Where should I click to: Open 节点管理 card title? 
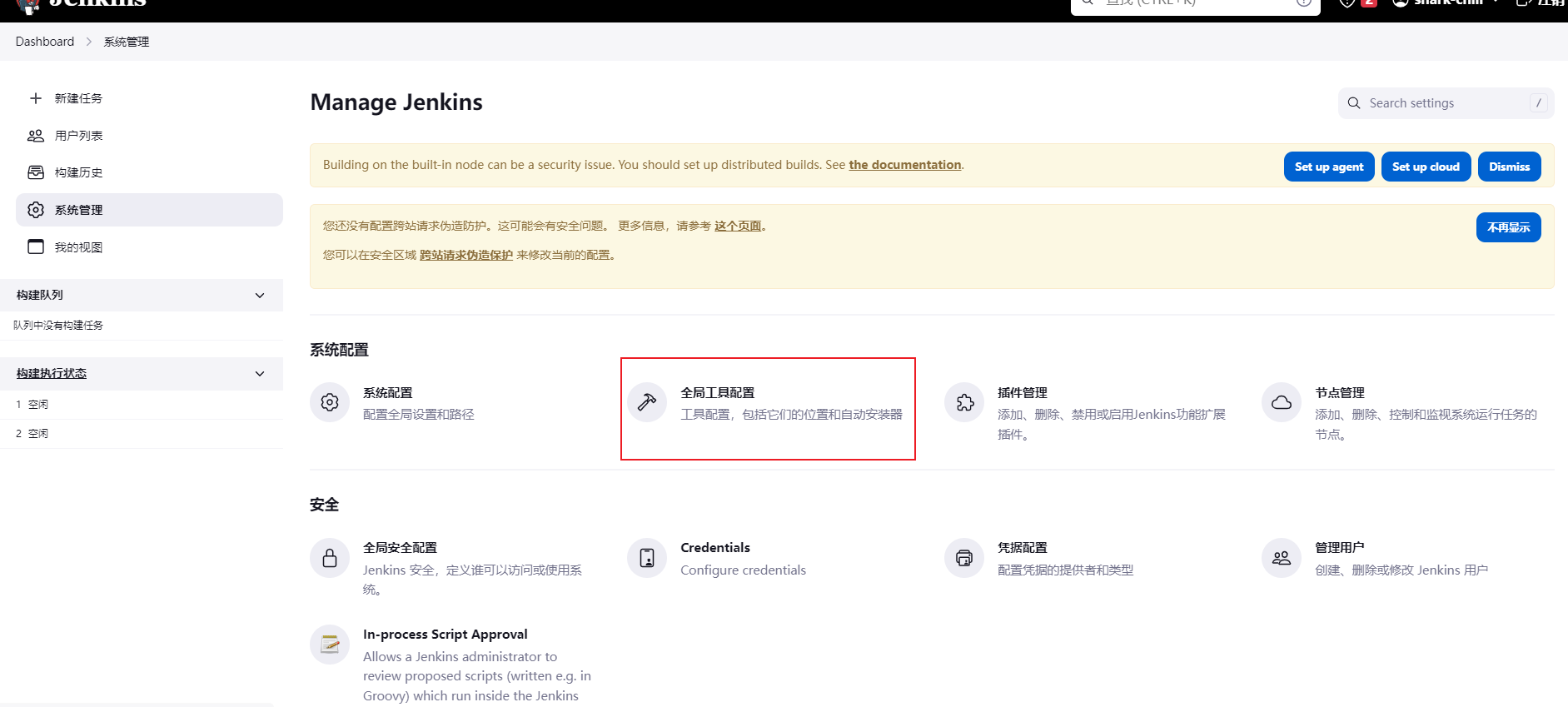(x=1340, y=393)
